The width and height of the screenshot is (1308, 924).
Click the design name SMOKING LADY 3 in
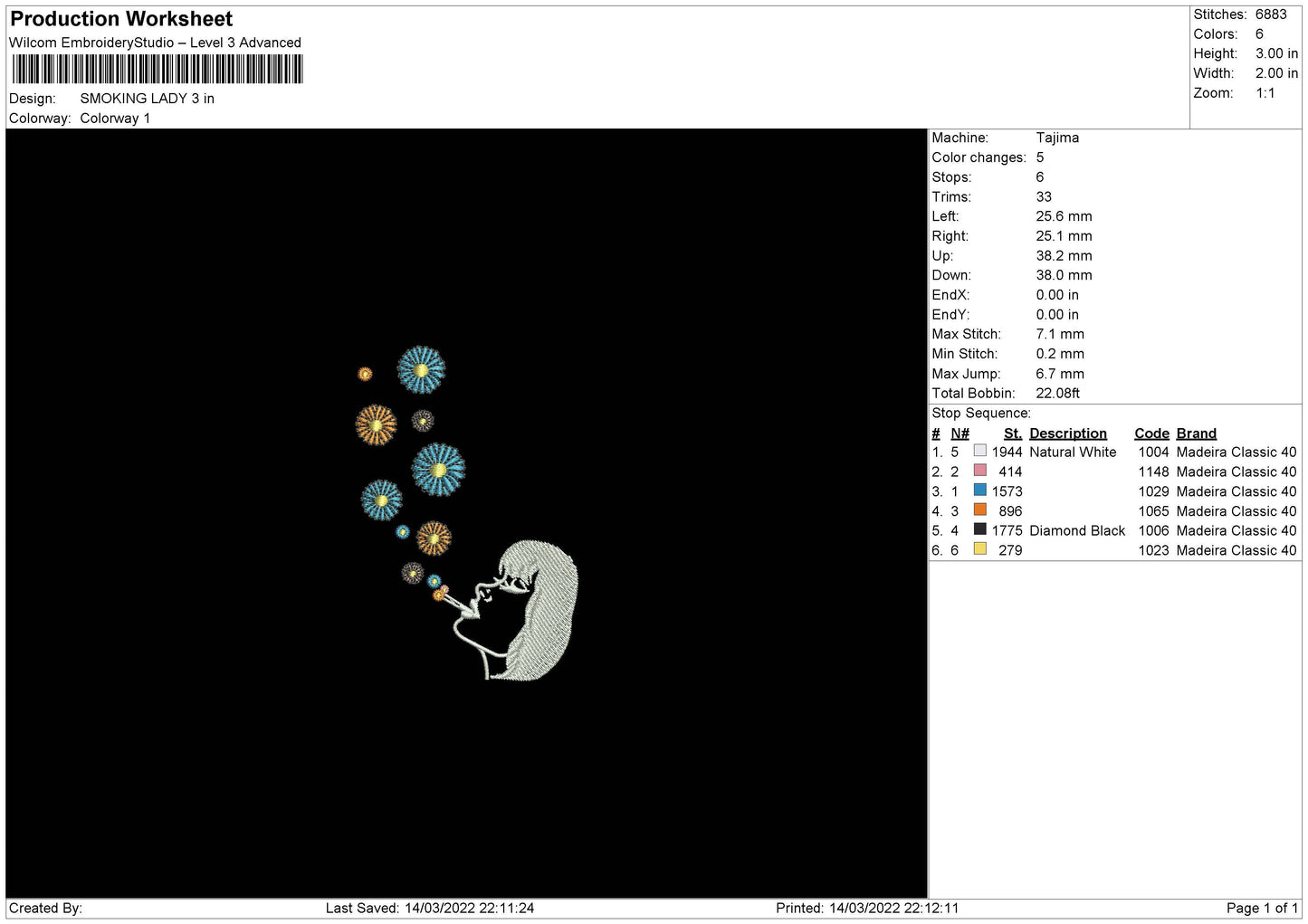pos(148,99)
